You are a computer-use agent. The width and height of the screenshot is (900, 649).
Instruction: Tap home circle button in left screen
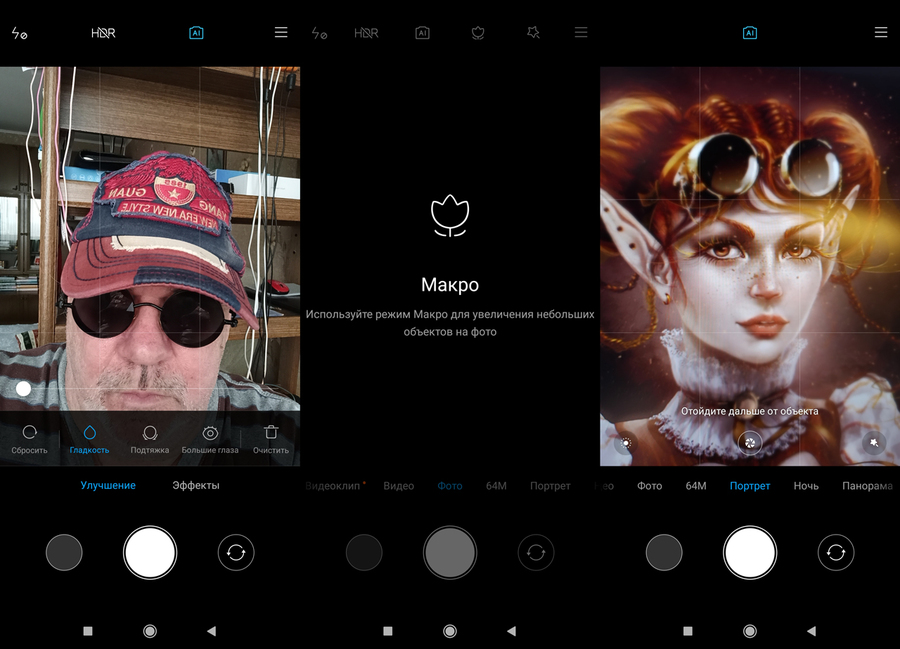tap(150, 631)
